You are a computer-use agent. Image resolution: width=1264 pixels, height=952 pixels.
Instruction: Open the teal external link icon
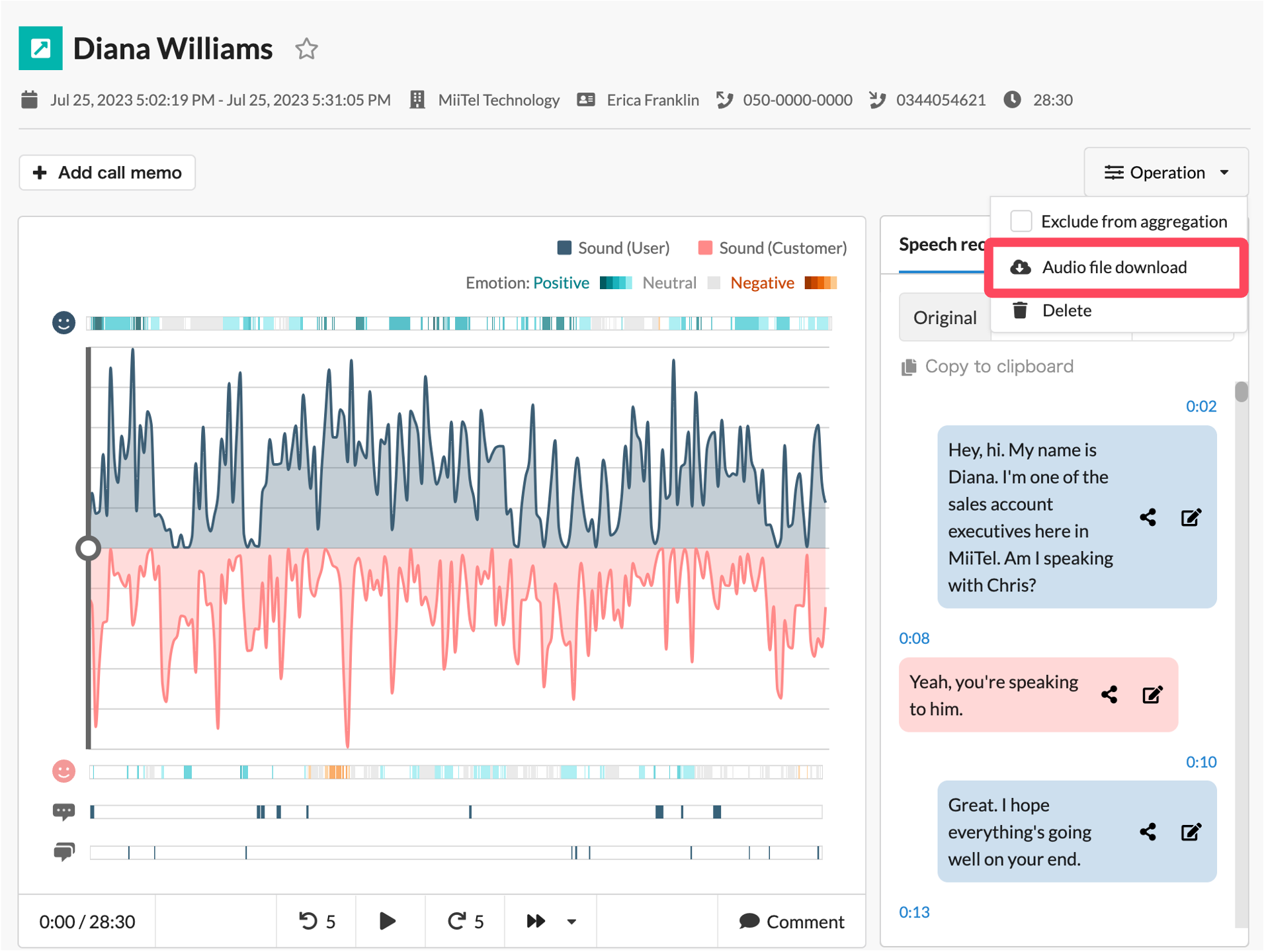point(40,48)
